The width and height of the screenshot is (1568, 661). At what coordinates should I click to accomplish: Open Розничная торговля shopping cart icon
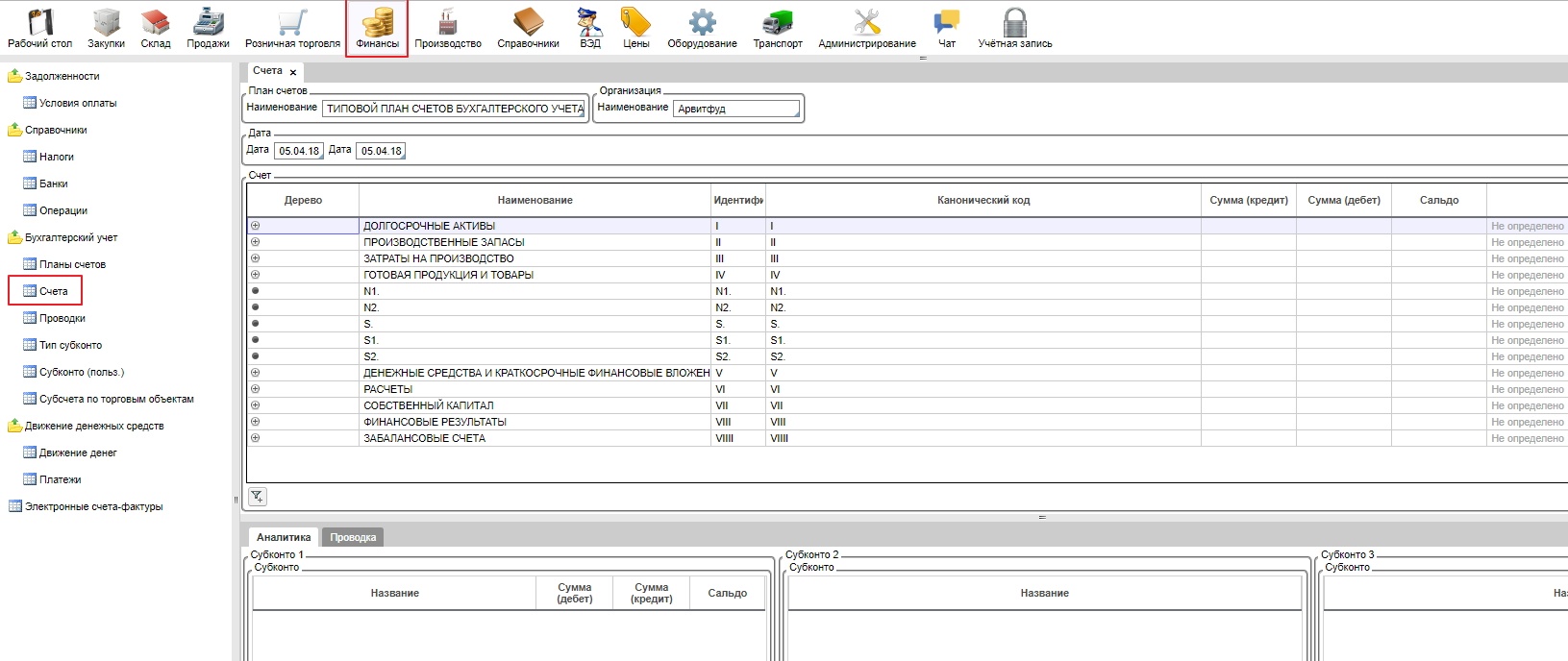pyautogui.click(x=292, y=23)
